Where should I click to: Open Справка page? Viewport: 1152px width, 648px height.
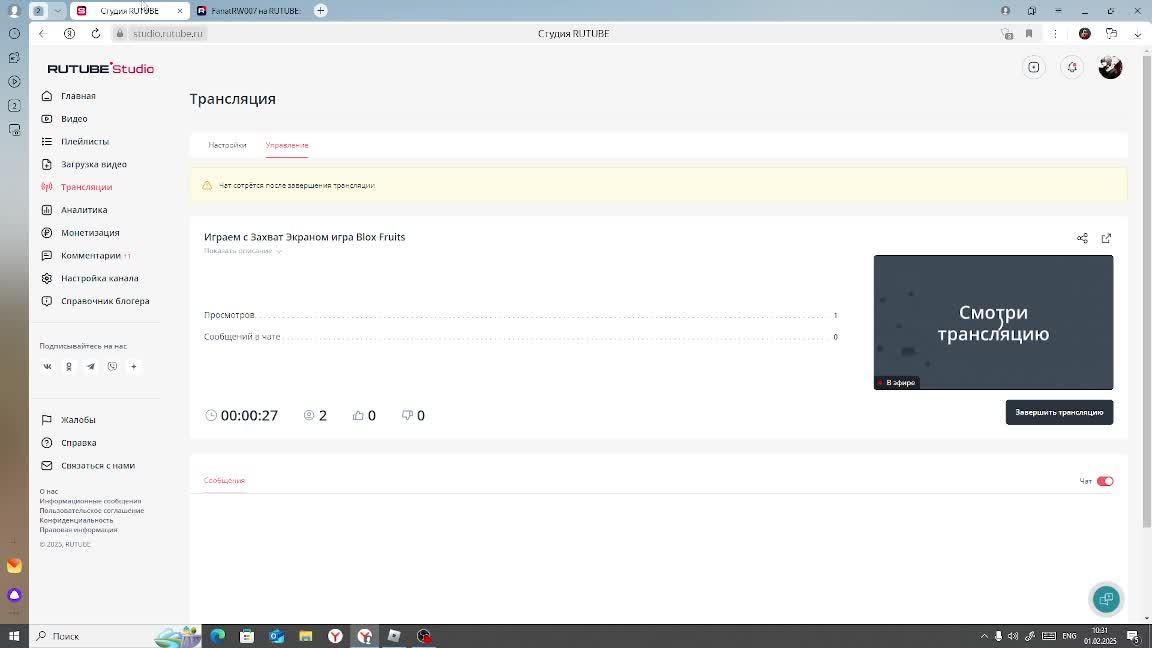pyautogui.click(x=78, y=443)
